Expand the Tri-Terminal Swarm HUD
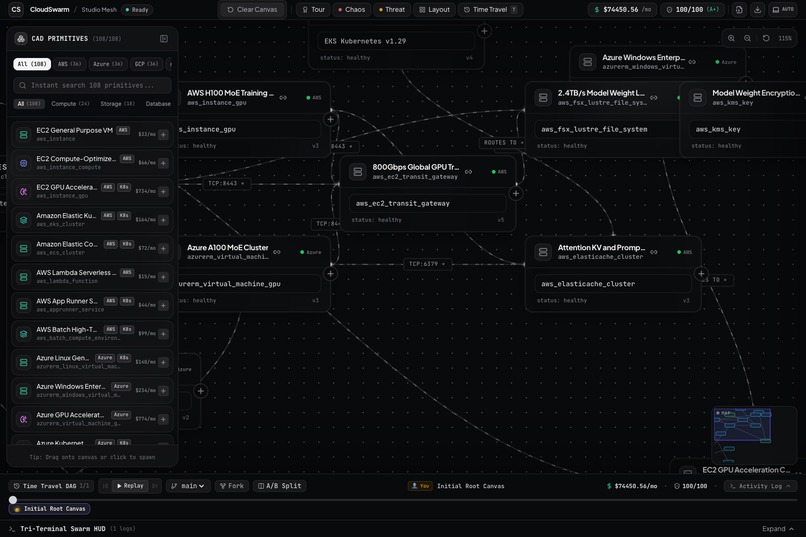Screen dimensions: 806x537 pyautogui.click(x=778, y=529)
